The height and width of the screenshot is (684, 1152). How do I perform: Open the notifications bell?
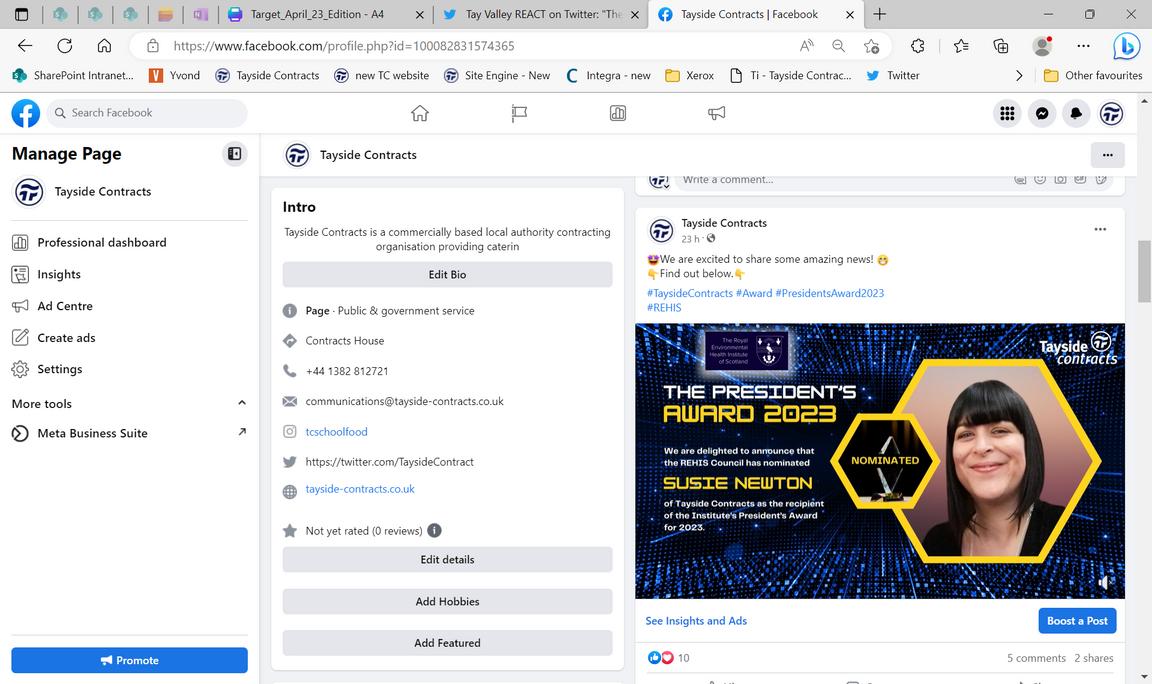(1076, 113)
